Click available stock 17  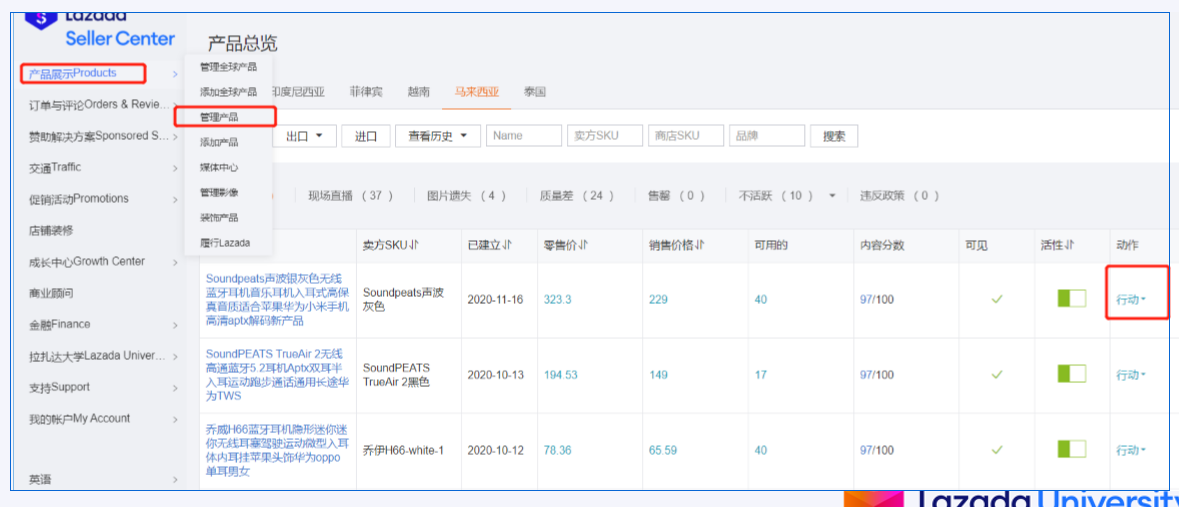coord(761,375)
